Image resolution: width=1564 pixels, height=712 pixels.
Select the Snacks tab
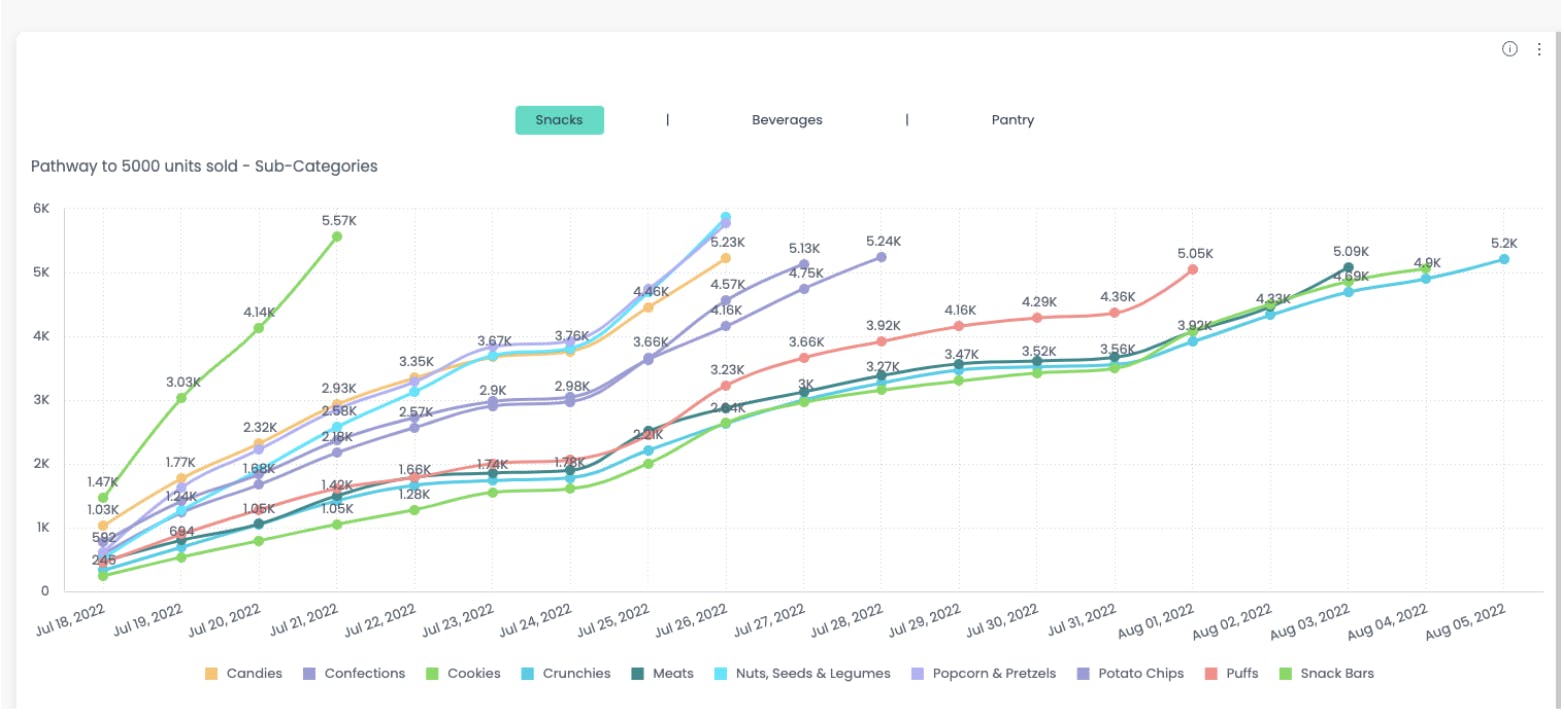point(559,119)
